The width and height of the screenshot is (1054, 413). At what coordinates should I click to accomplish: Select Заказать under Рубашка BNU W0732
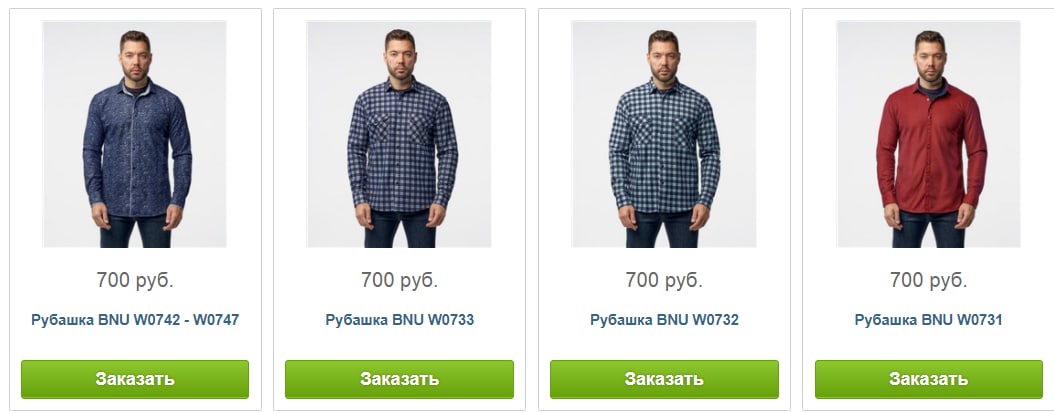point(664,379)
